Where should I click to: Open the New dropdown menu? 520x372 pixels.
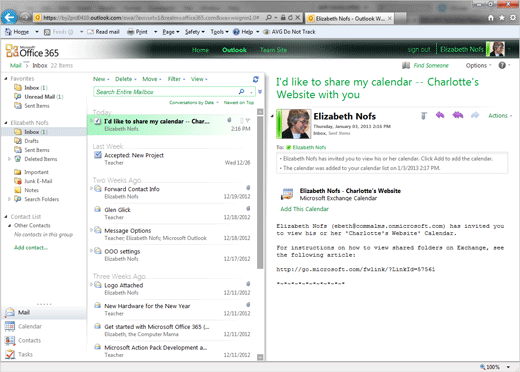click(x=101, y=79)
